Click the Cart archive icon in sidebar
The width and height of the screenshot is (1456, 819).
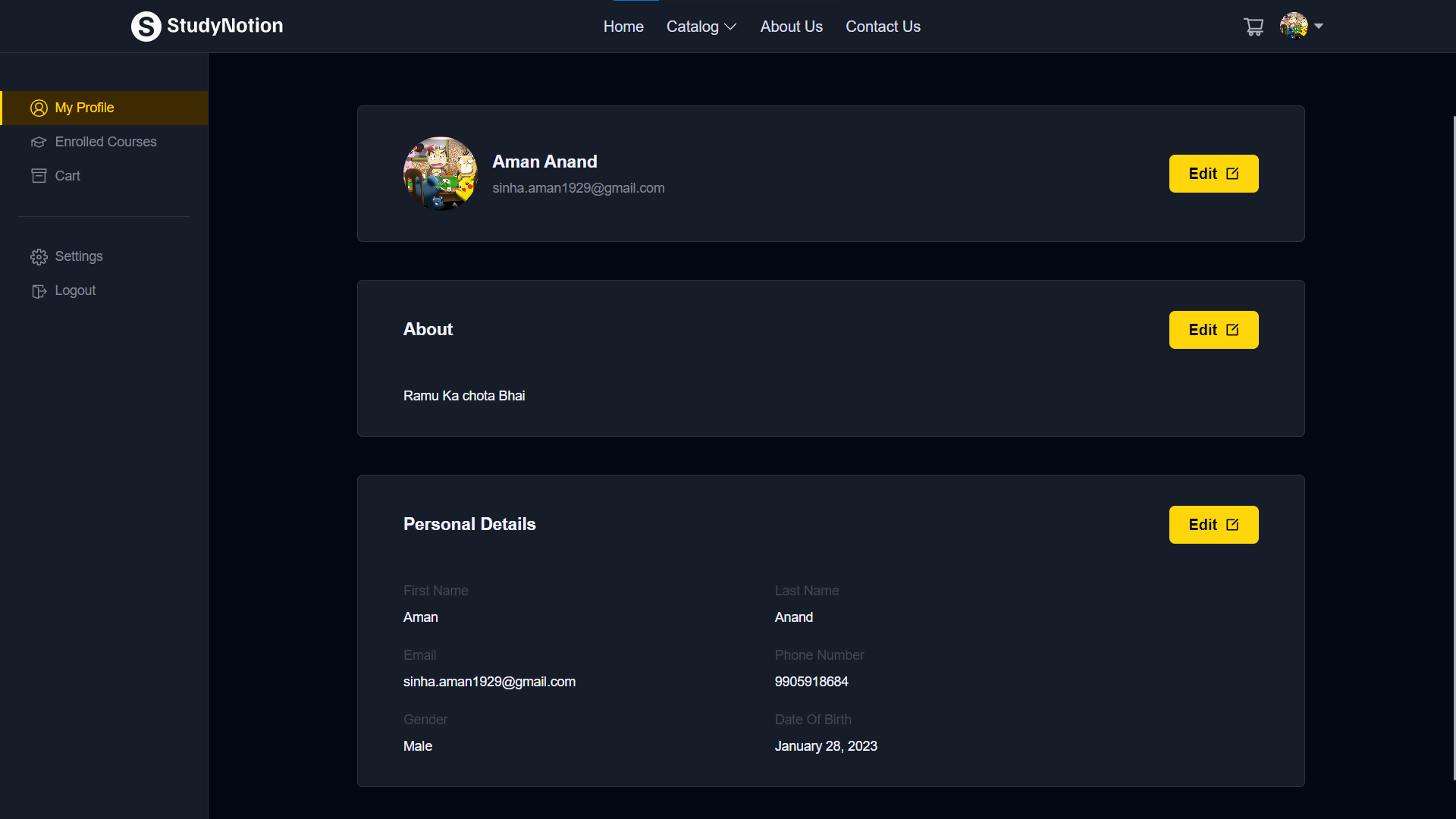(x=39, y=176)
